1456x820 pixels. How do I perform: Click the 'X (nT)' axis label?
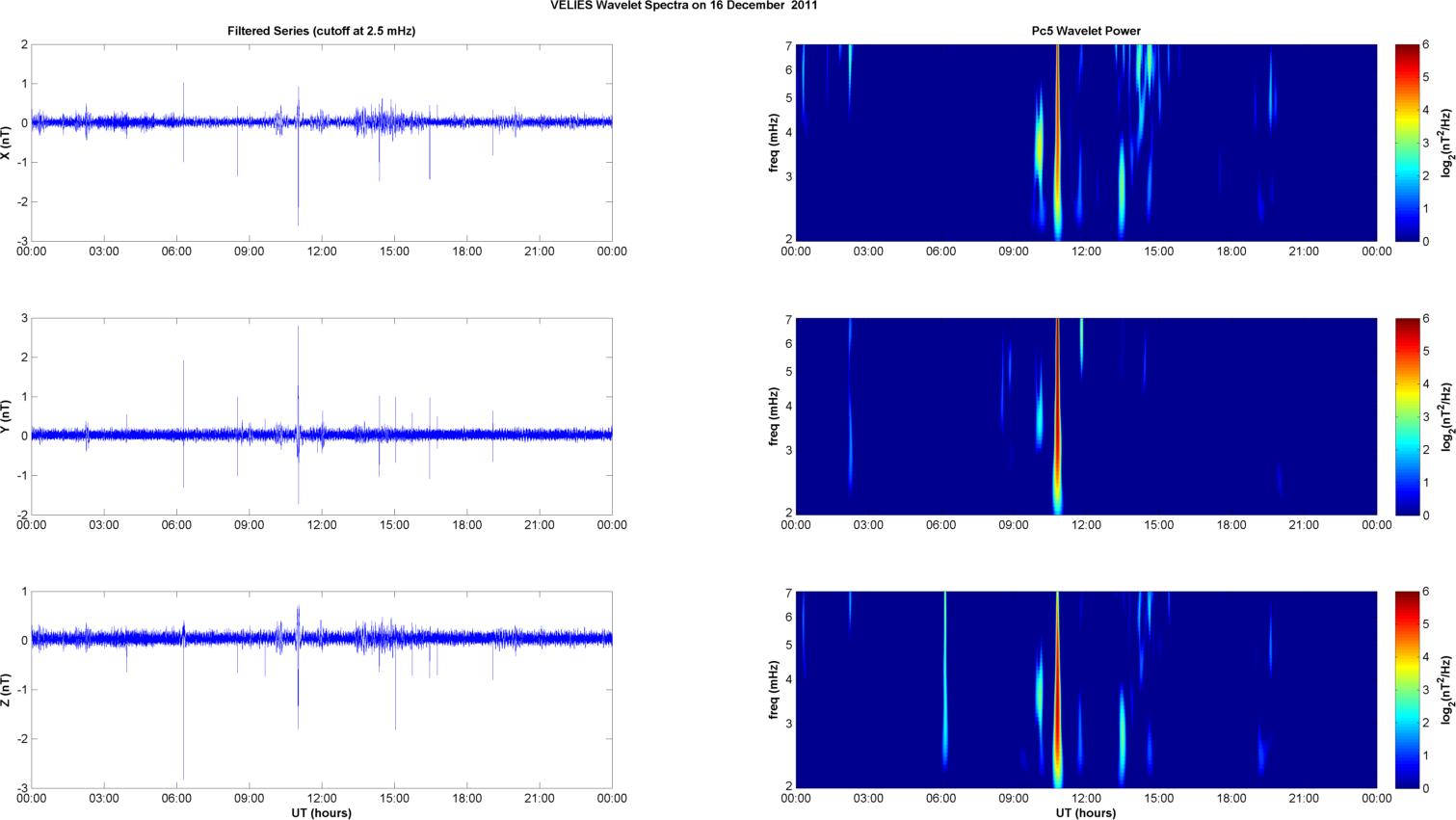click(x=7, y=143)
